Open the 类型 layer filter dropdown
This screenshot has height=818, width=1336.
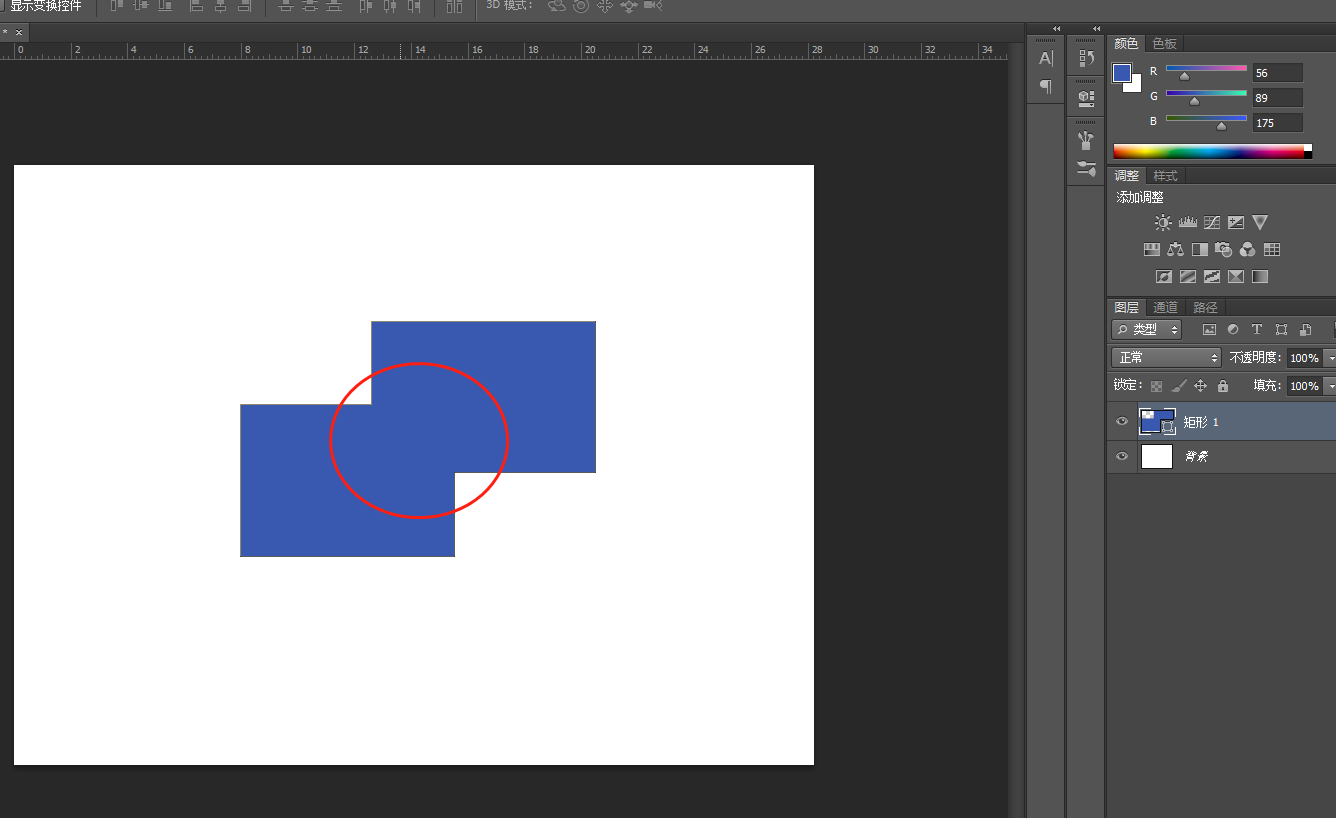coord(1146,329)
